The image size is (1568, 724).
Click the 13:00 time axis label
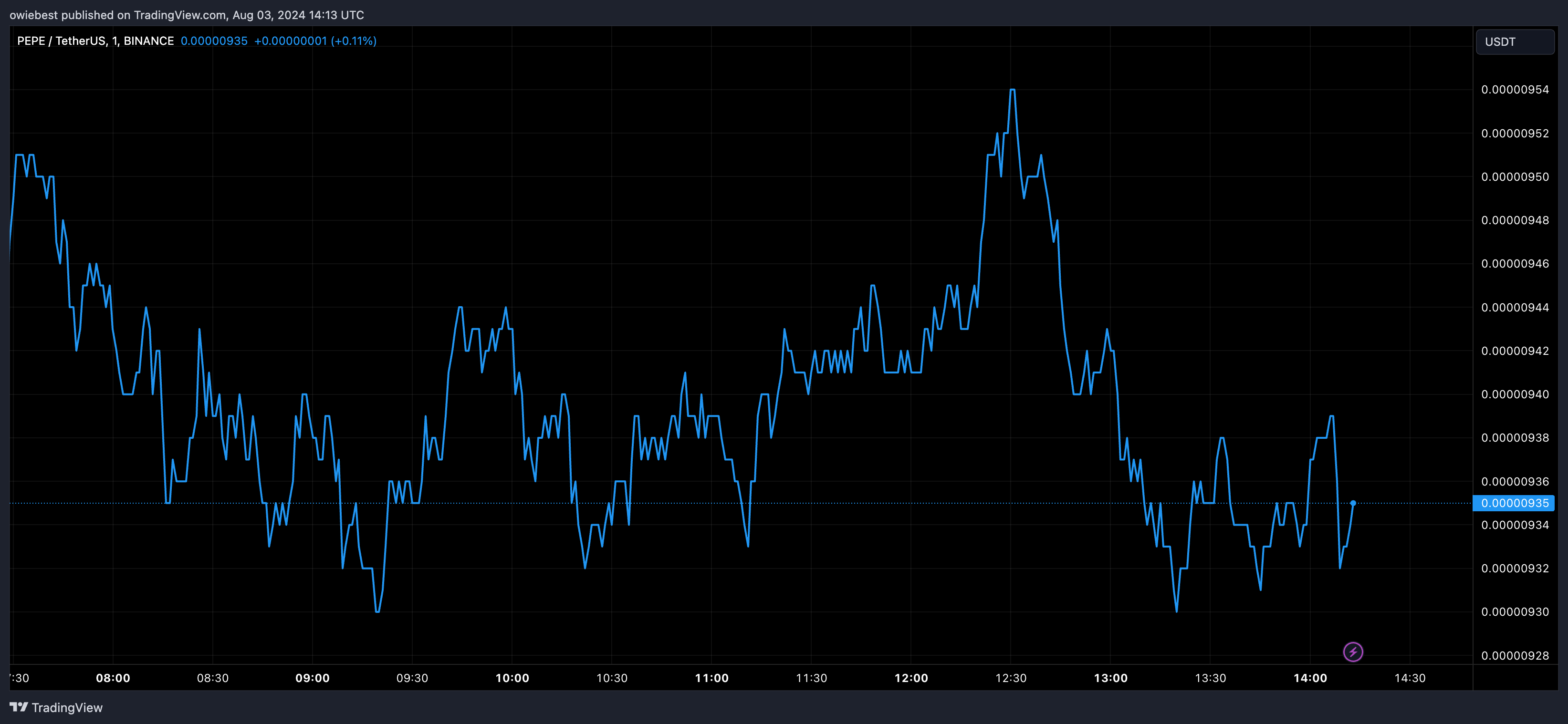[1110, 678]
